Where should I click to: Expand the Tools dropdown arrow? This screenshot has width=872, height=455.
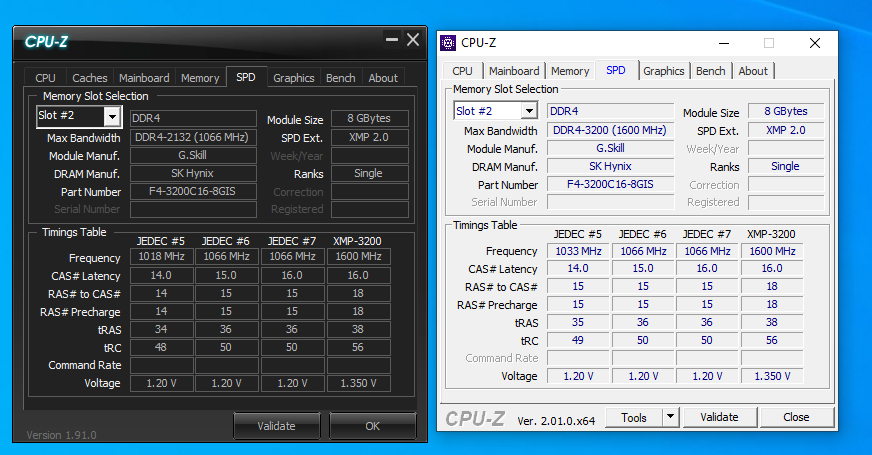click(x=671, y=417)
